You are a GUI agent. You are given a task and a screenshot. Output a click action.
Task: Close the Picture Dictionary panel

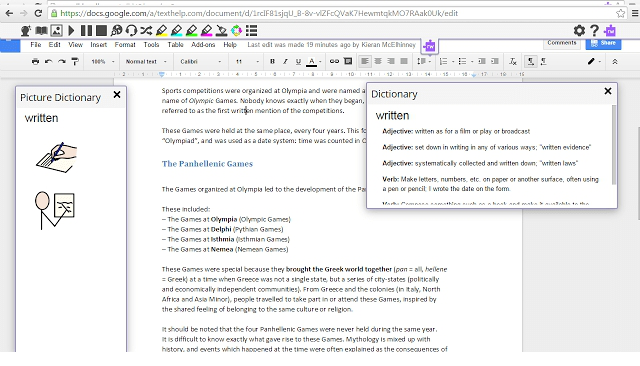click(x=117, y=95)
